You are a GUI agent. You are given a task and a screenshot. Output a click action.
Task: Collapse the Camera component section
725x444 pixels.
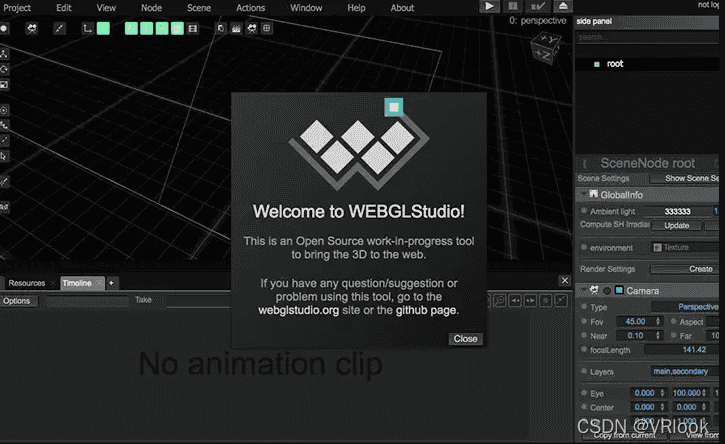click(x=584, y=290)
